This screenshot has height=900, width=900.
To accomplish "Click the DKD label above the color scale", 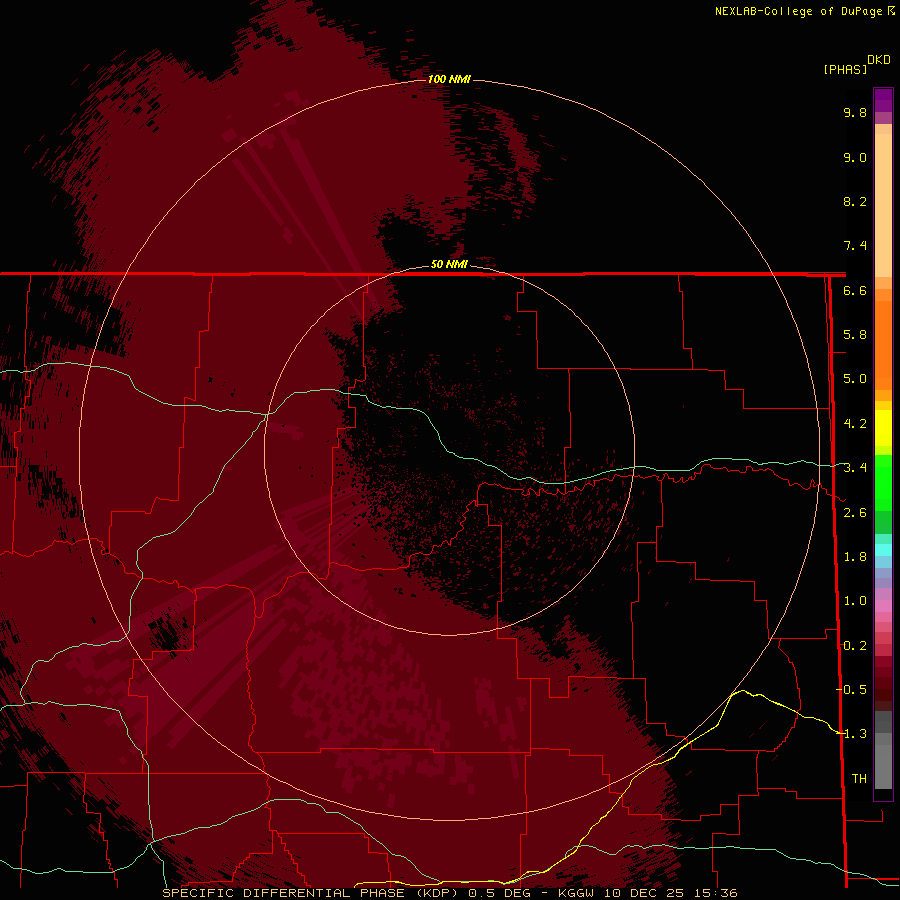I will [x=879, y=60].
